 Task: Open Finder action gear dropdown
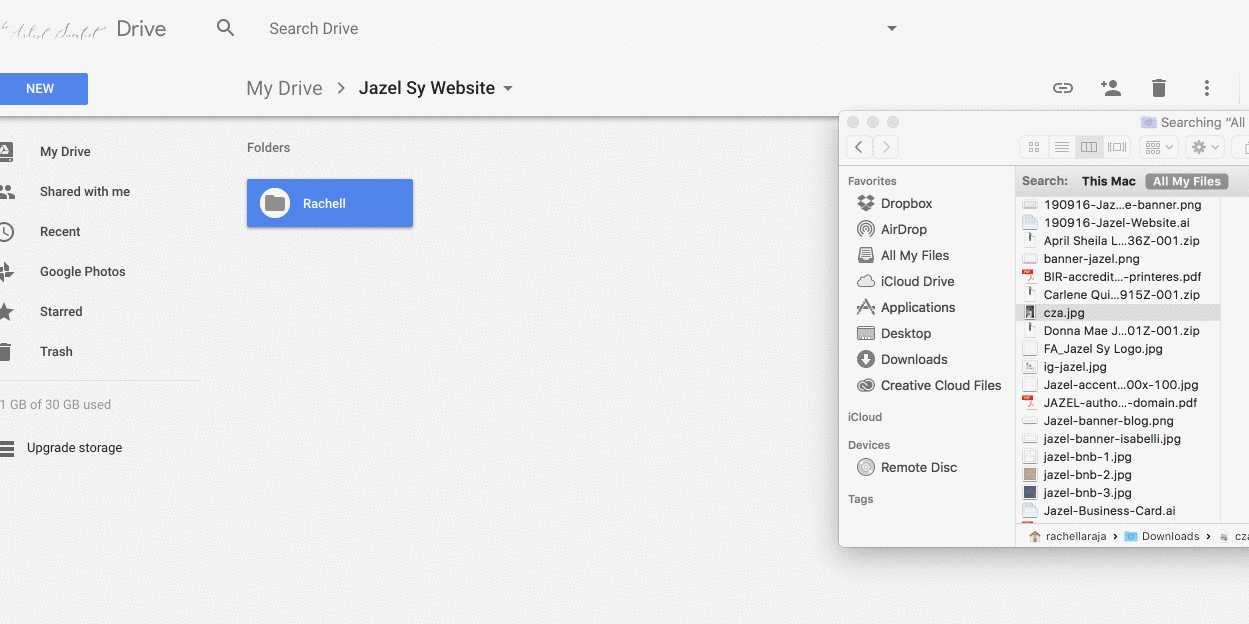[x=1205, y=147]
